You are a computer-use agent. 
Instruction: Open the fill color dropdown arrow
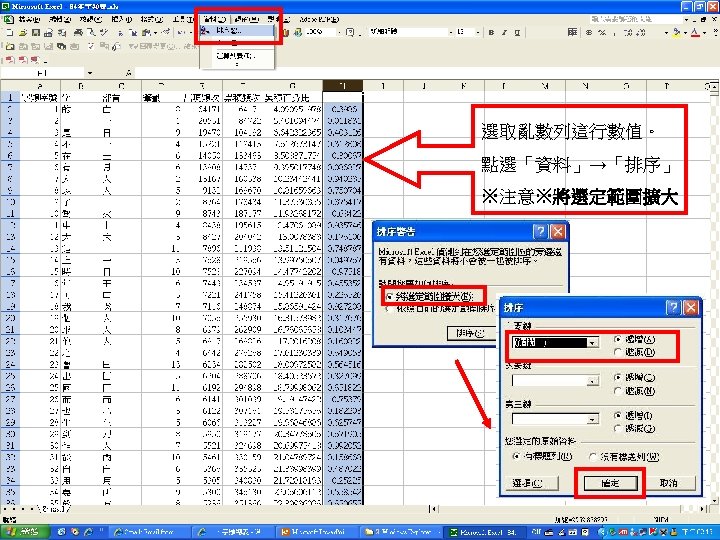pyautogui.click(x=685, y=33)
